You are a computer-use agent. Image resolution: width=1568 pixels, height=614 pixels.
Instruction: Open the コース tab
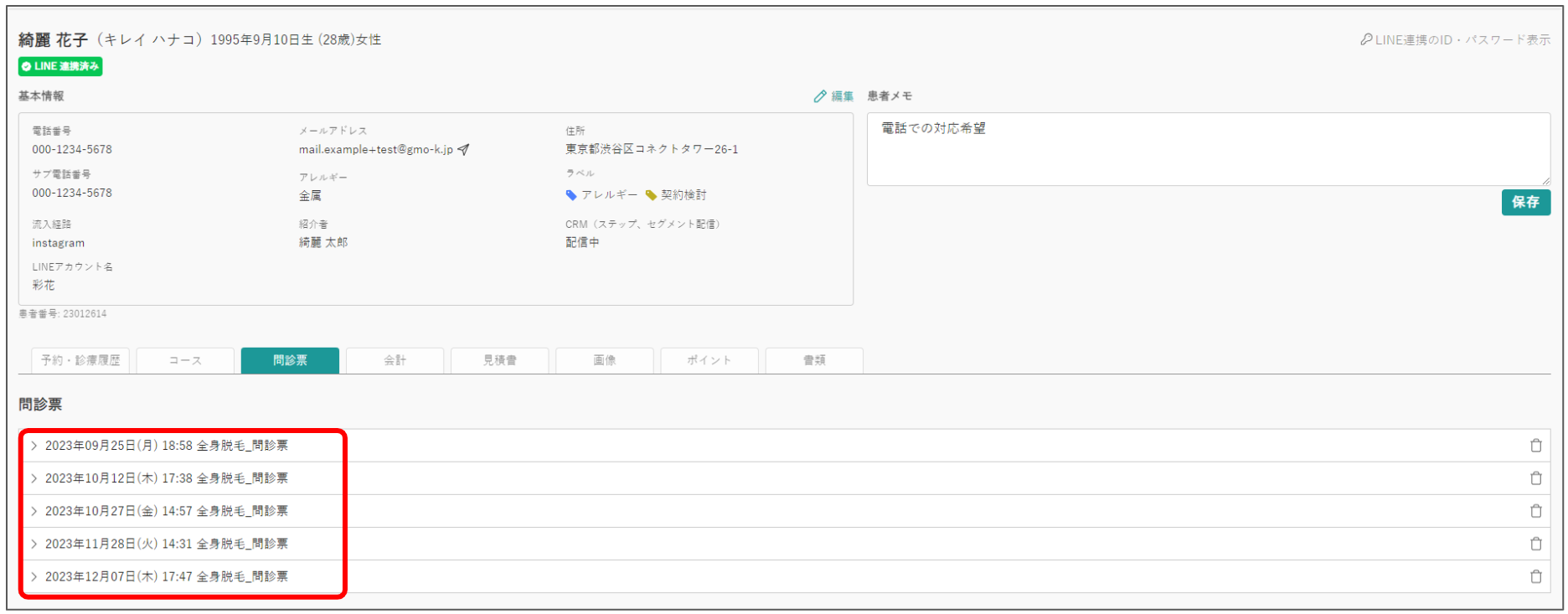[185, 360]
